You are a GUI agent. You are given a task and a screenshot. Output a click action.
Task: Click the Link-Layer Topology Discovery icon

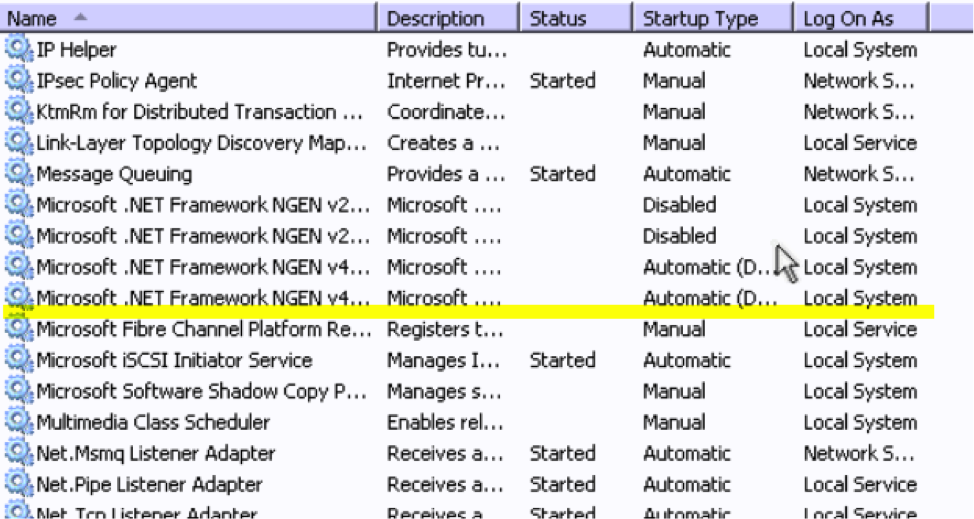(19, 143)
